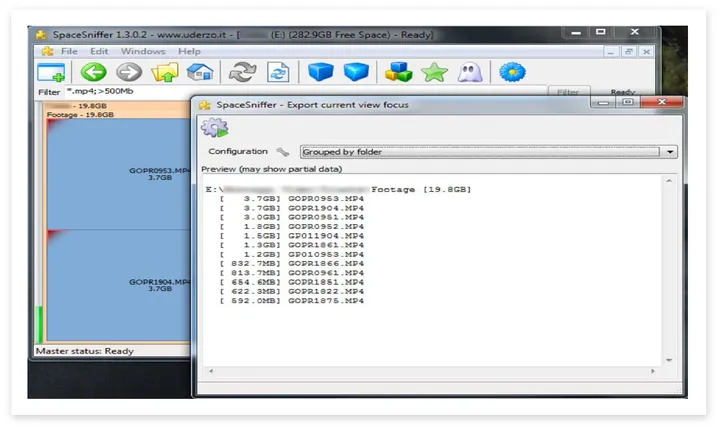Click the colored cubes file classes icon
The height and width of the screenshot is (430, 720).
point(398,72)
